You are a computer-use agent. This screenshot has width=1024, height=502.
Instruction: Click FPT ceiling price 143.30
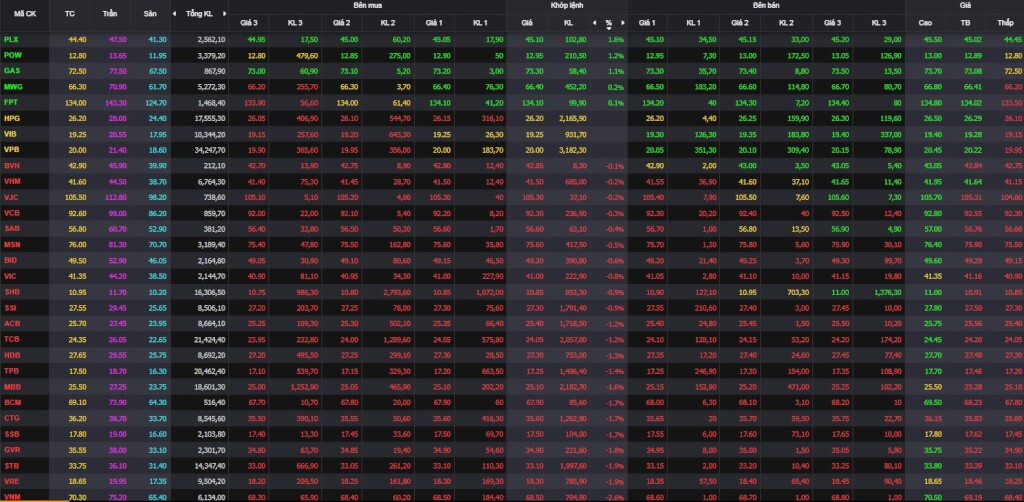(x=115, y=102)
